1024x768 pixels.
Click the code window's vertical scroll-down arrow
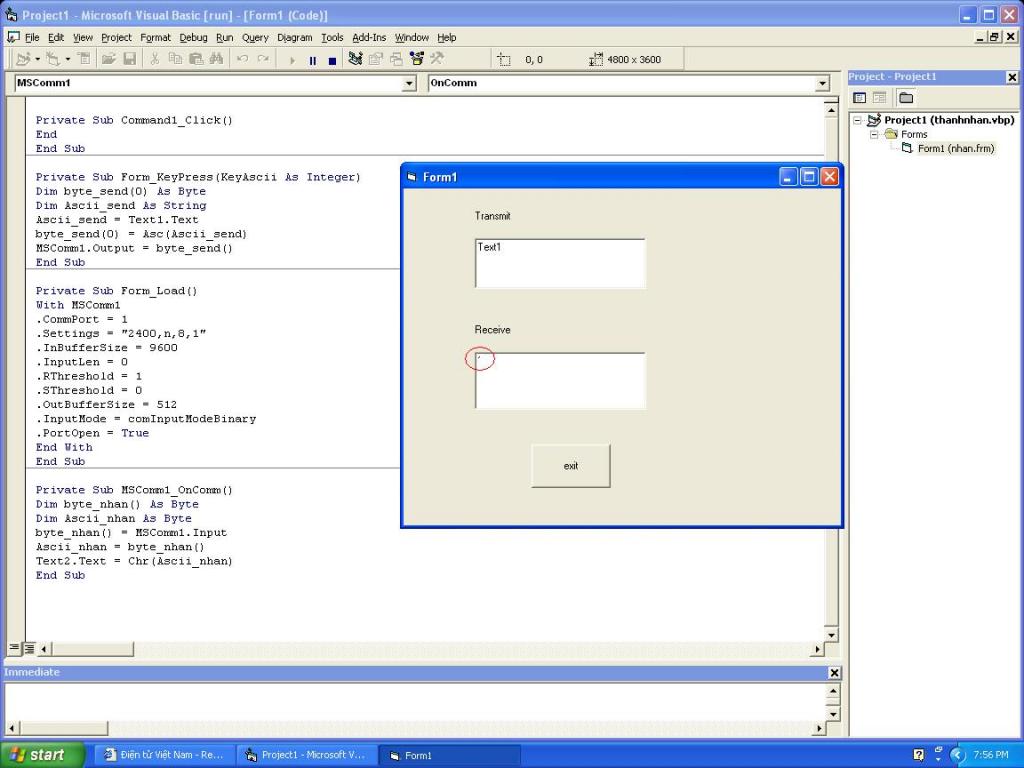[x=830, y=635]
